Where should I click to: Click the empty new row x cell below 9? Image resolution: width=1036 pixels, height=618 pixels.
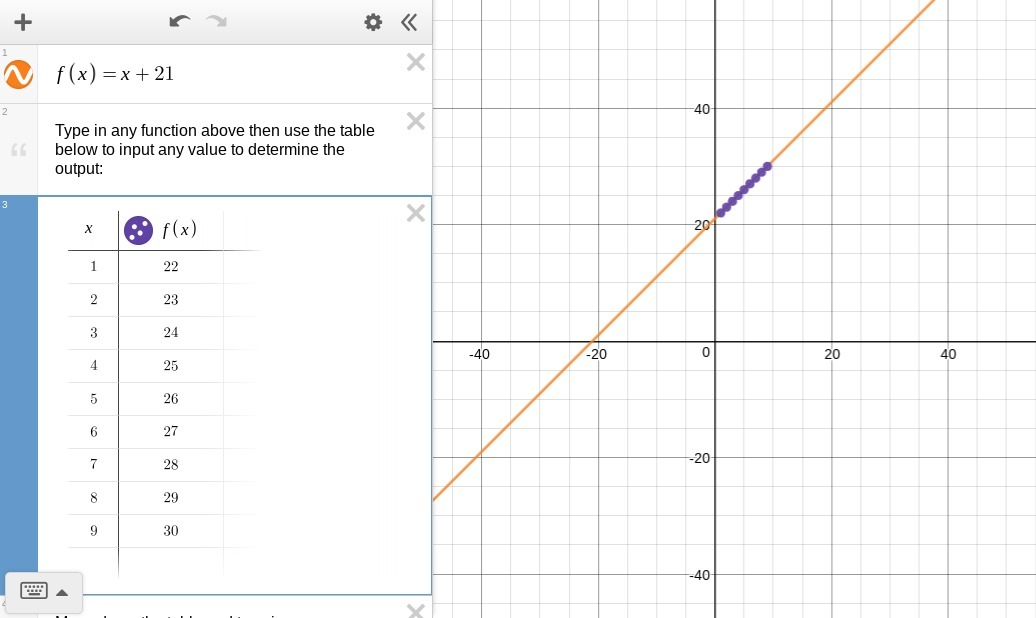tap(93, 563)
